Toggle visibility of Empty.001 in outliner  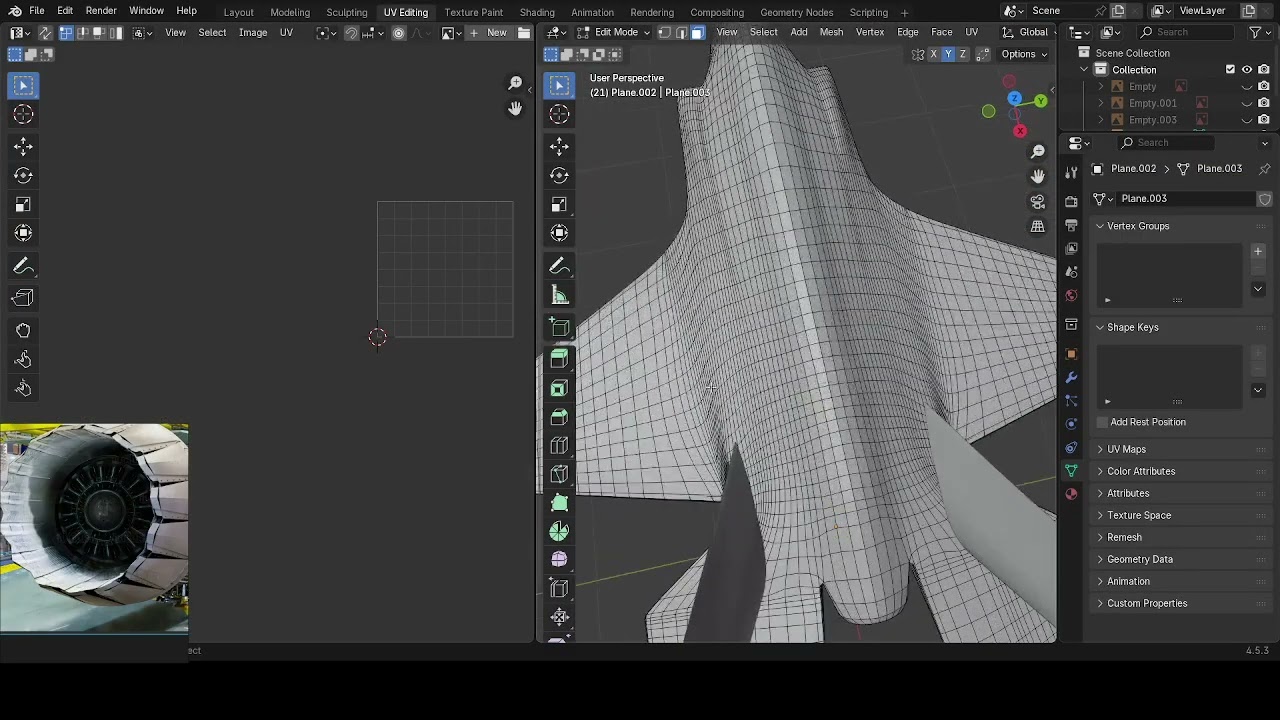pos(1247,103)
